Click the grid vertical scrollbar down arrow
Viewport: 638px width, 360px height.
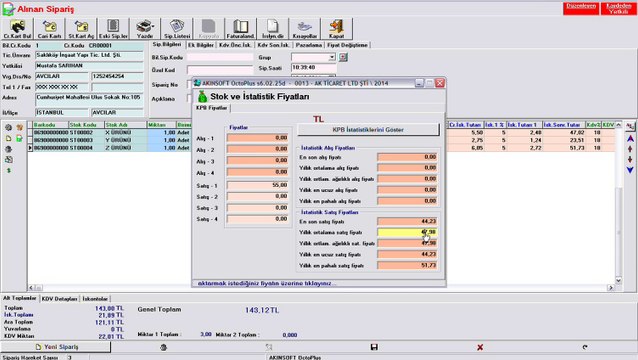pyautogui.click(x=618, y=280)
